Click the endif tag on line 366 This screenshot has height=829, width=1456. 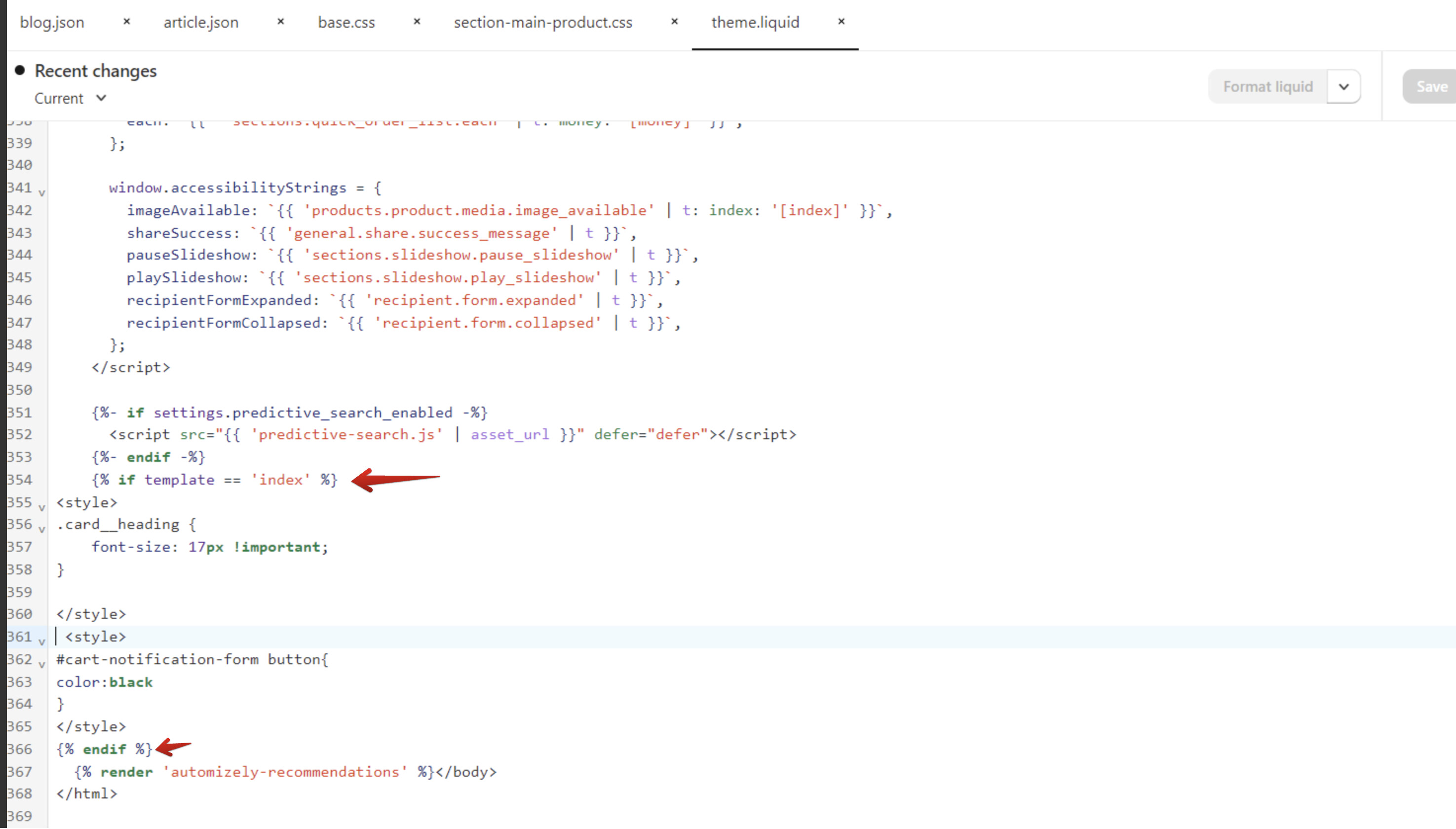click(104, 749)
